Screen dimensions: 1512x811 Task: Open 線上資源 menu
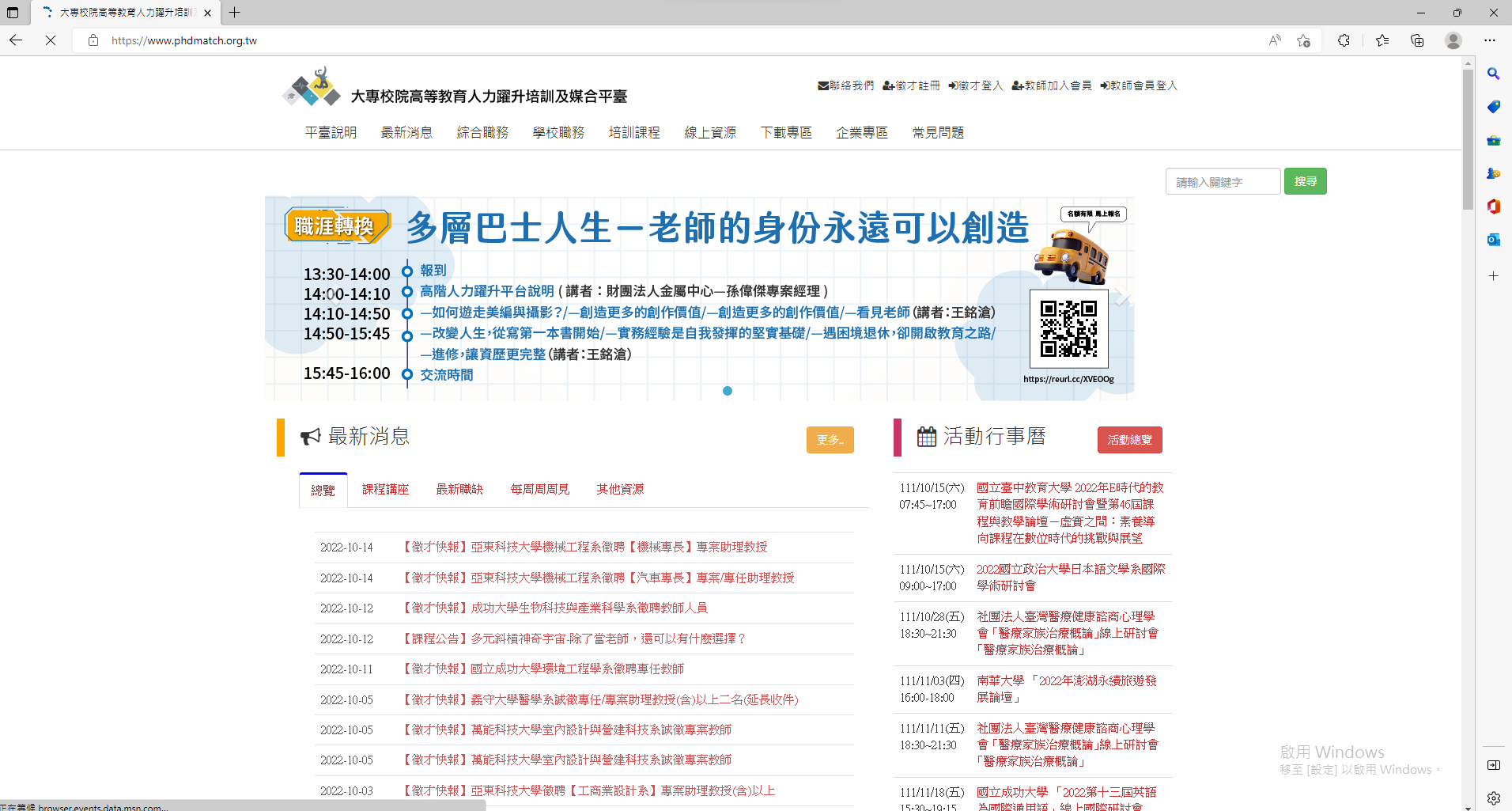coord(710,132)
